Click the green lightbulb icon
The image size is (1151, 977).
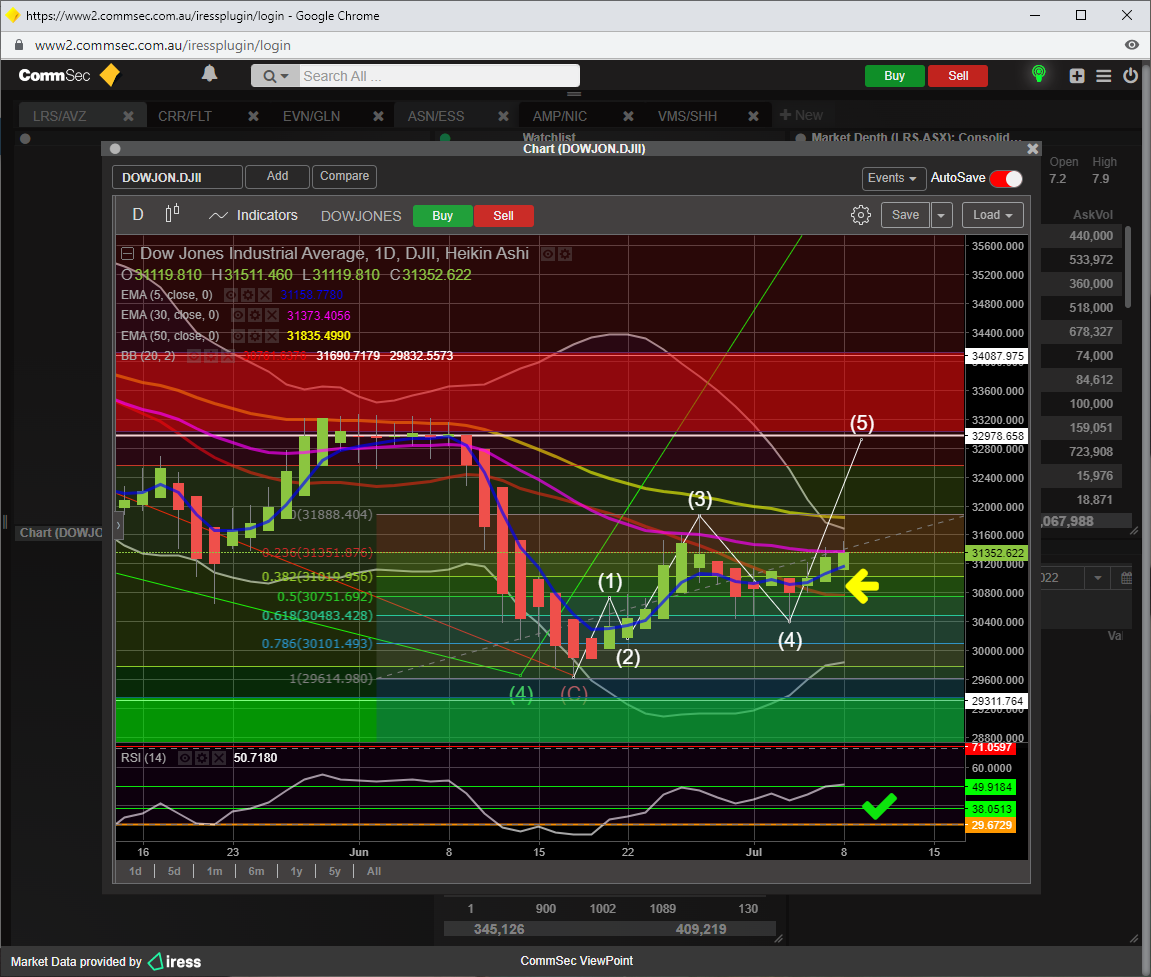[x=1038, y=73]
